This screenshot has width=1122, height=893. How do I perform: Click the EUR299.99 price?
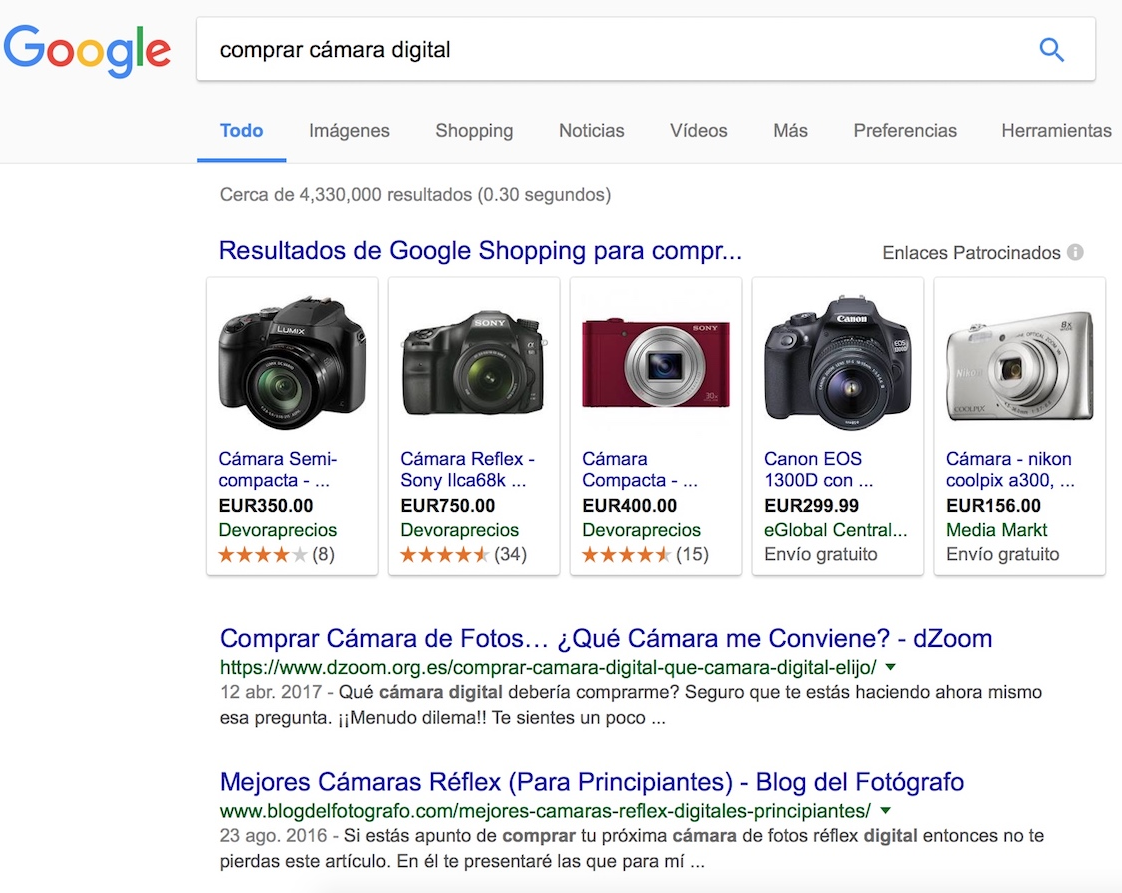tap(811, 506)
